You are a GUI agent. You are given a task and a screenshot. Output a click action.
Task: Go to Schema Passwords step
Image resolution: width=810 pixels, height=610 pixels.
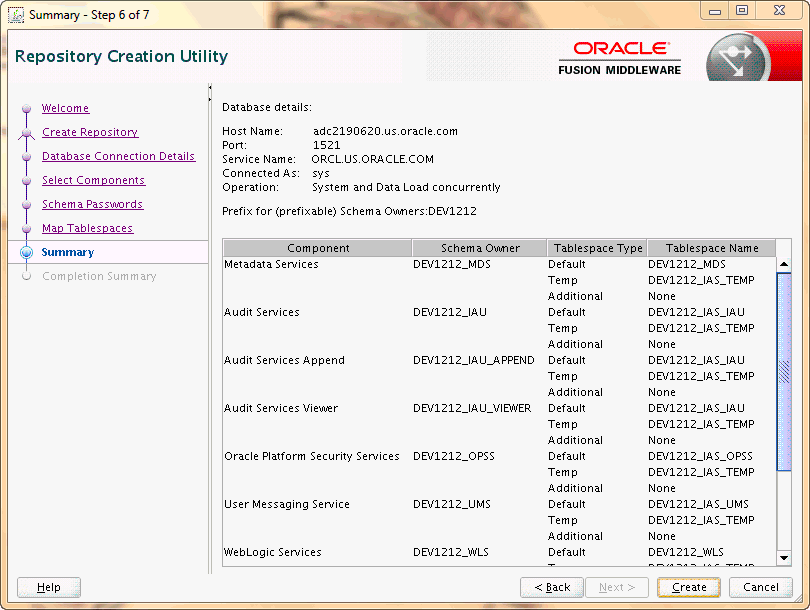click(92, 204)
